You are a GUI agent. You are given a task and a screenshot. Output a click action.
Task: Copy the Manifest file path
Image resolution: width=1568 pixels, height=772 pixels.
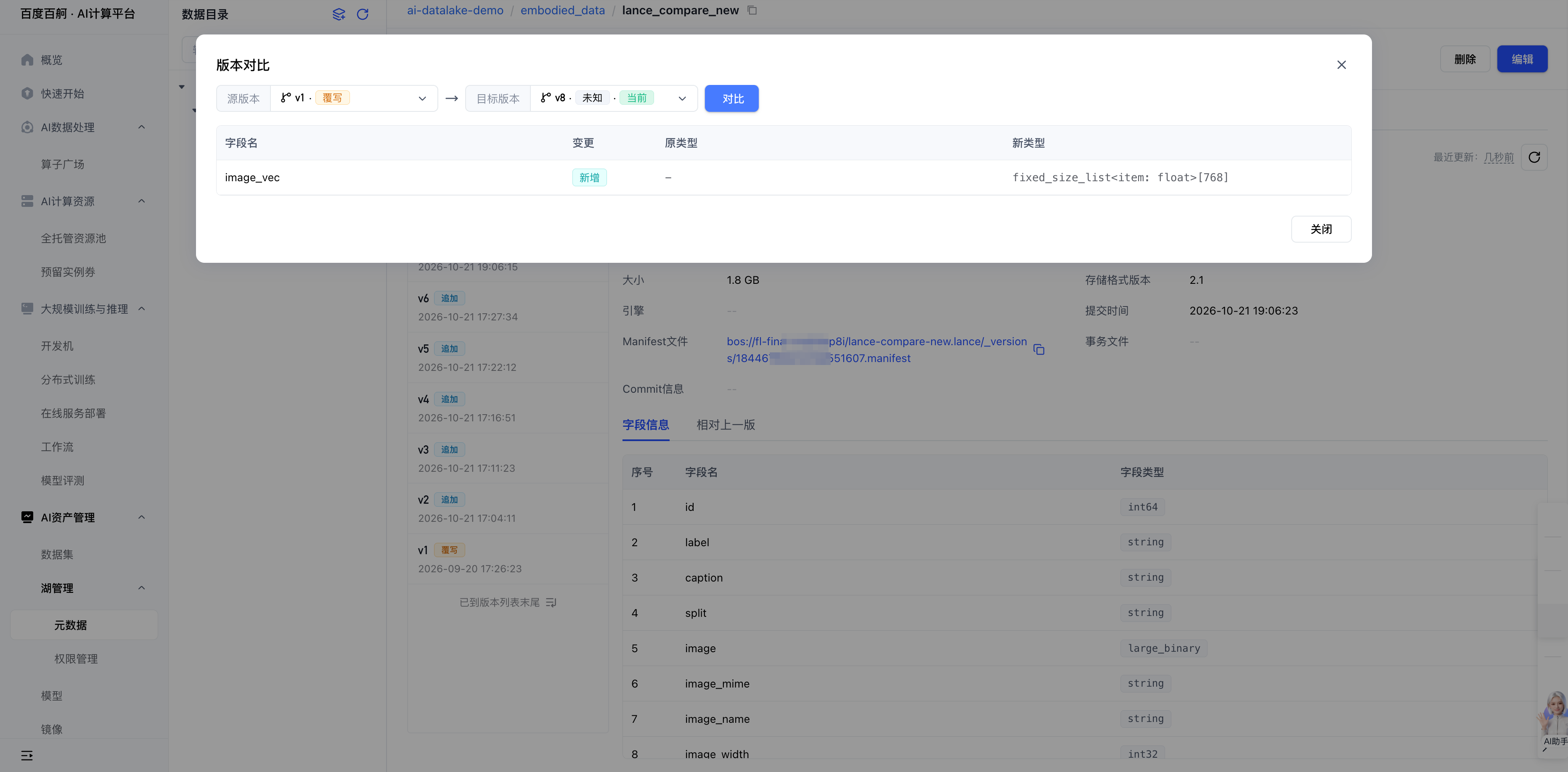[1039, 350]
